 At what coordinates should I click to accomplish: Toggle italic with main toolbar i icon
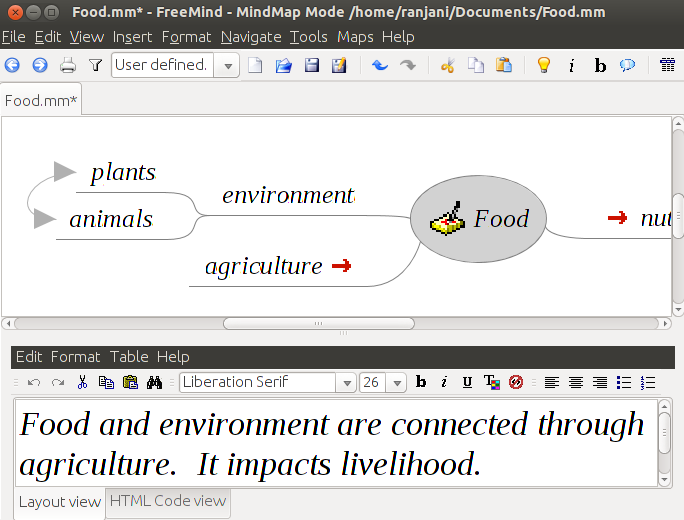(571, 66)
